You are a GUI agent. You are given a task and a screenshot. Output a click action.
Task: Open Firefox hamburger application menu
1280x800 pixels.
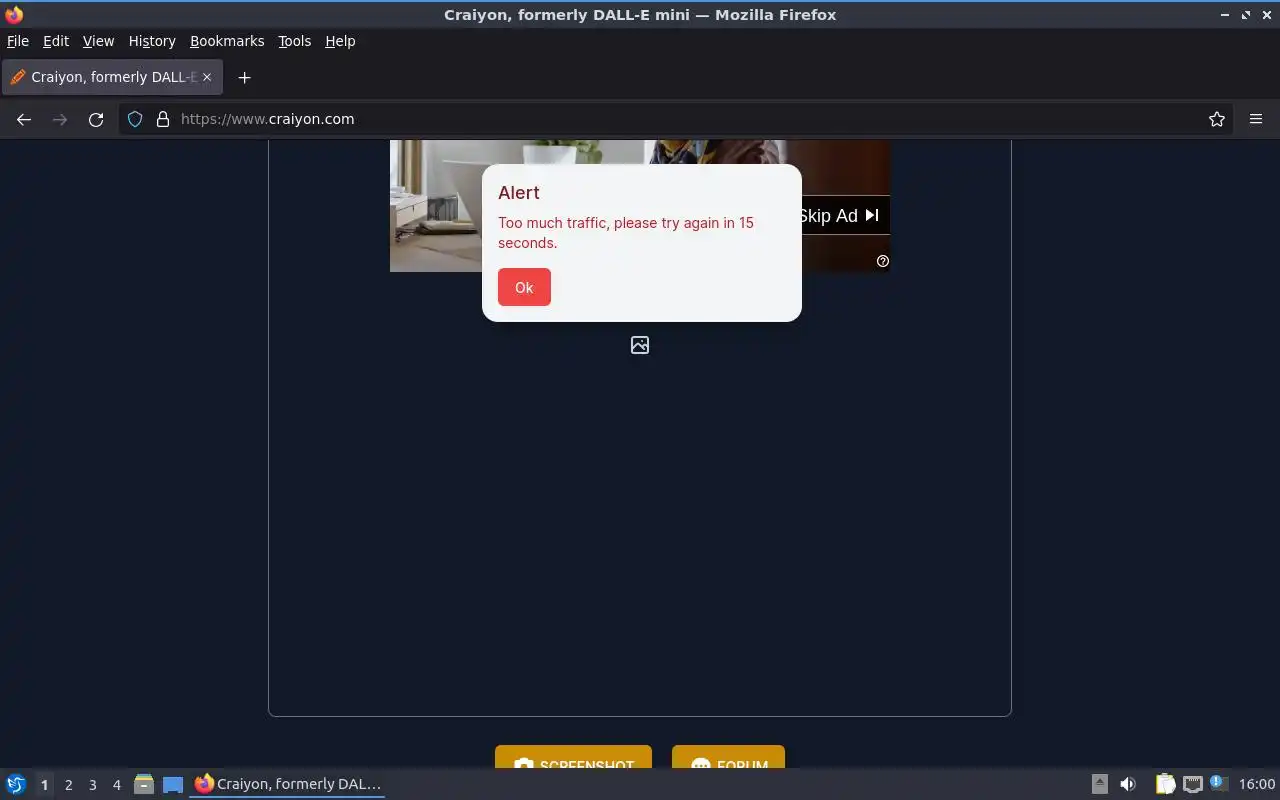point(1256,119)
